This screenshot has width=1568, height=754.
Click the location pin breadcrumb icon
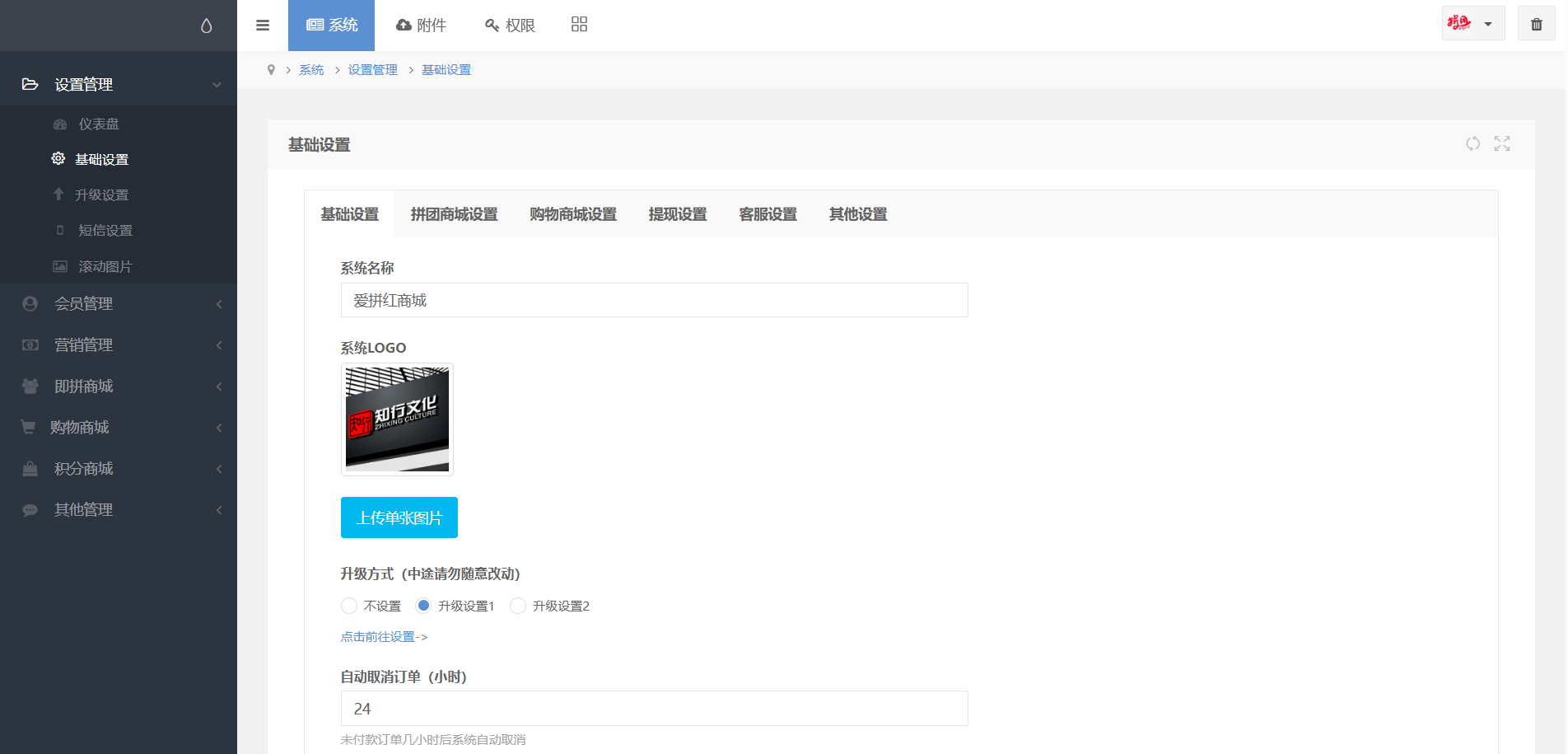point(271,70)
